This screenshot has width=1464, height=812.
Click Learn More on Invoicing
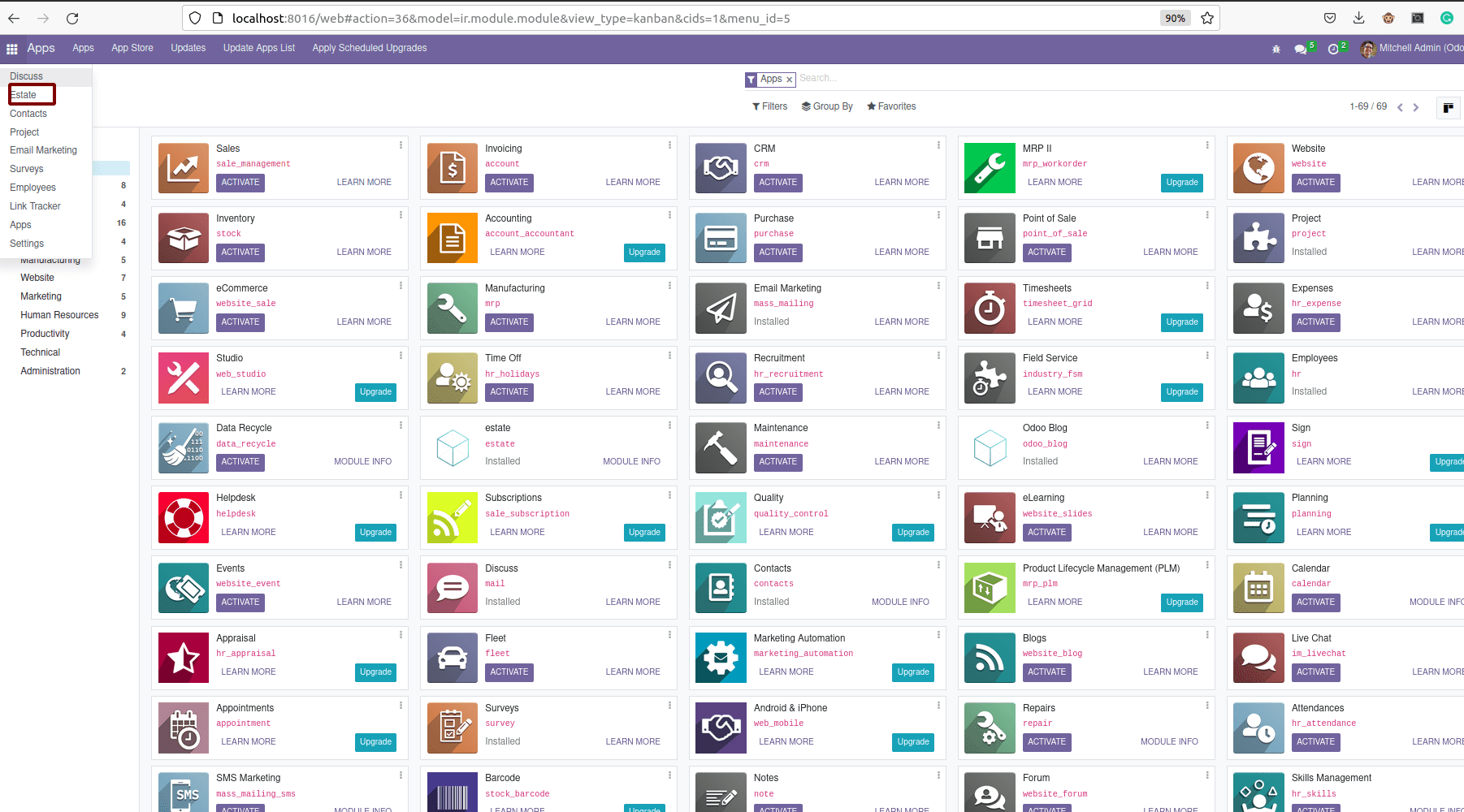(633, 182)
